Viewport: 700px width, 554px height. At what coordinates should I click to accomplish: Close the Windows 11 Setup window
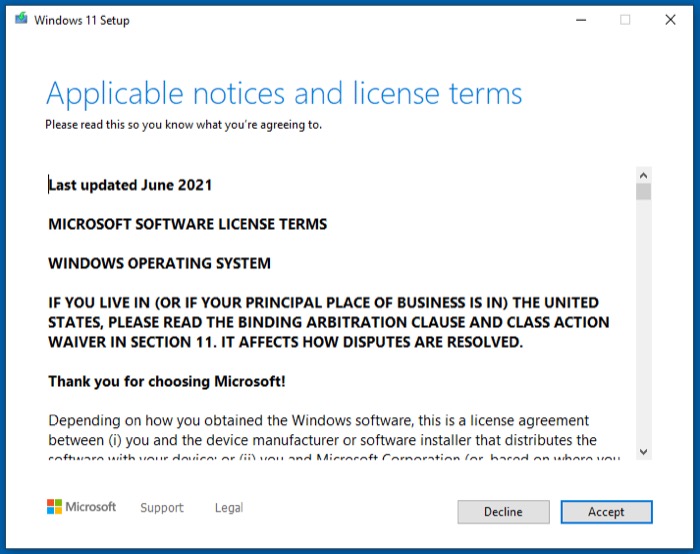pyautogui.click(x=670, y=20)
